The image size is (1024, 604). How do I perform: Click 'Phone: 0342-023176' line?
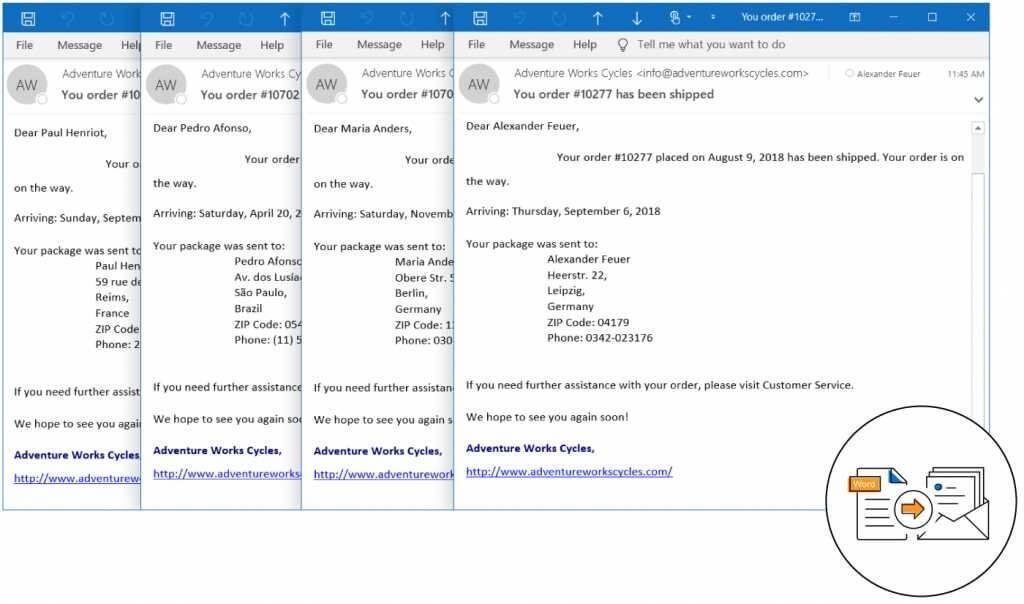pyautogui.click(x=600, y=338)
